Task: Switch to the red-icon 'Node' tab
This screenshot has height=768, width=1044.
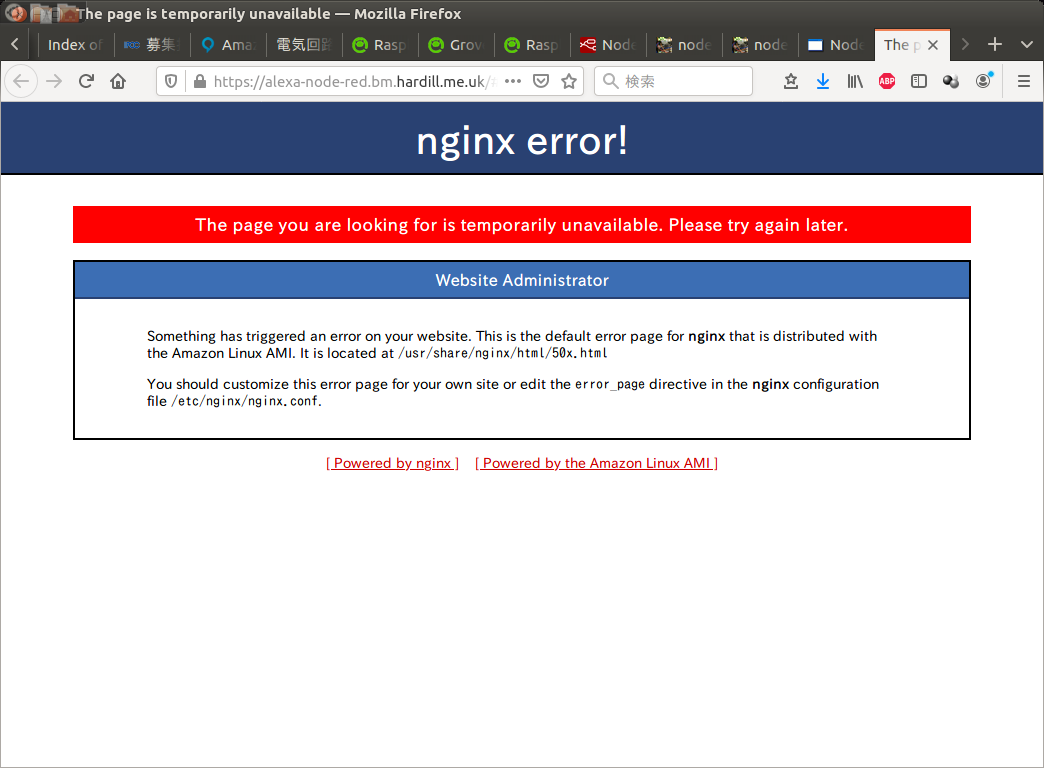Action: point(608,45)
